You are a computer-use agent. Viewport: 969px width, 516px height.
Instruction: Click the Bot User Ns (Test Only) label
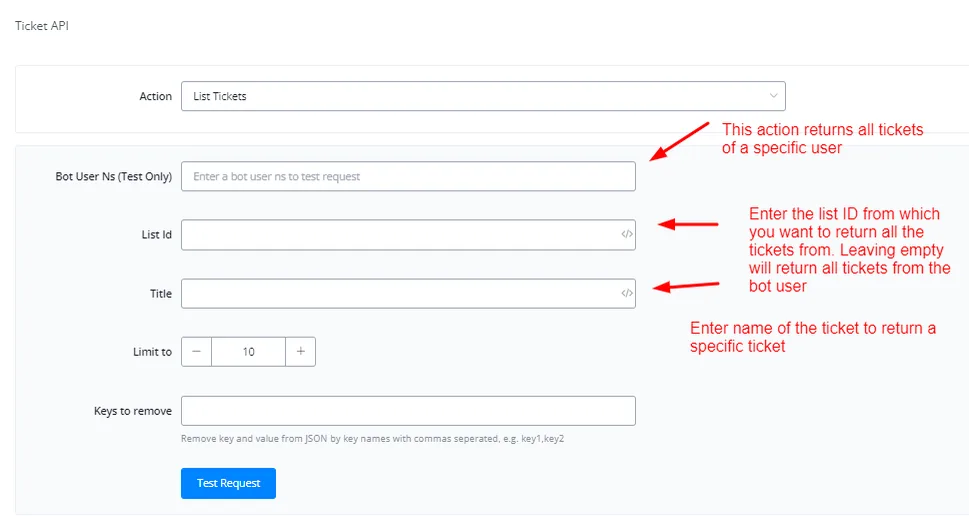114,176
